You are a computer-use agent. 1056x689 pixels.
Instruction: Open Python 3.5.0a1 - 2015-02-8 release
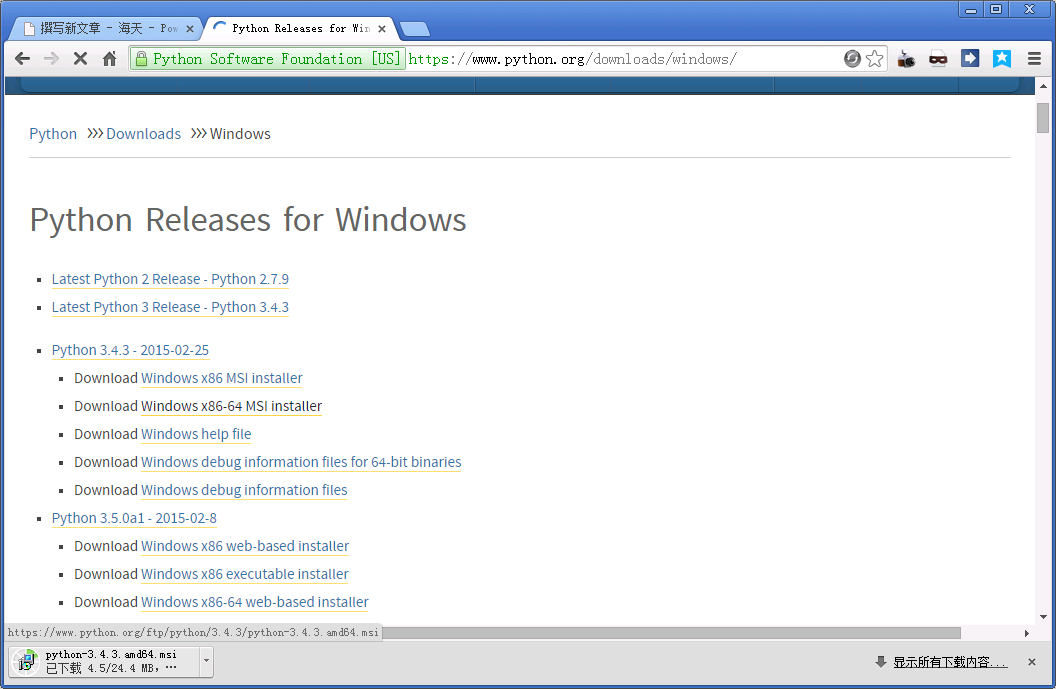134,518
